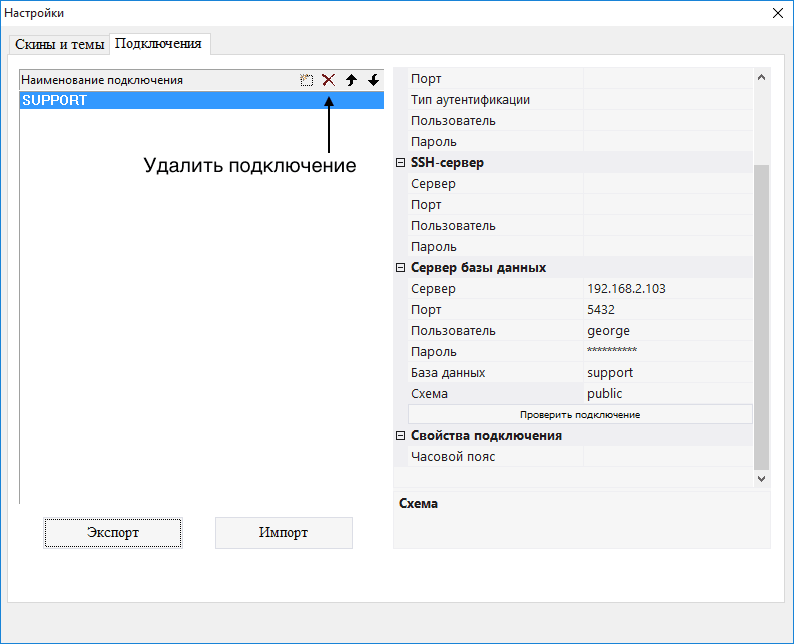The image size is (794, 644).
Task: Move connection down with arrow icon
Action: coord(373,80)
